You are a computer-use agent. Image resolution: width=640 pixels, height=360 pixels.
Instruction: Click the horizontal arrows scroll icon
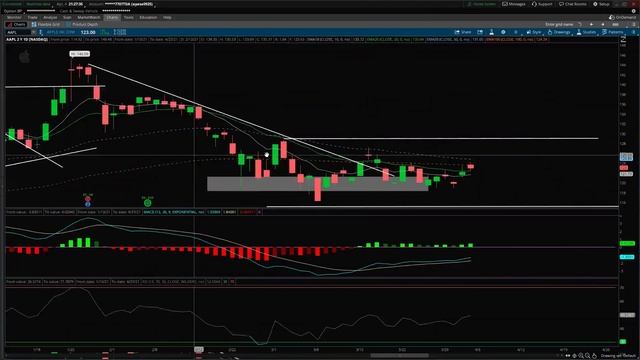[567, 356]
